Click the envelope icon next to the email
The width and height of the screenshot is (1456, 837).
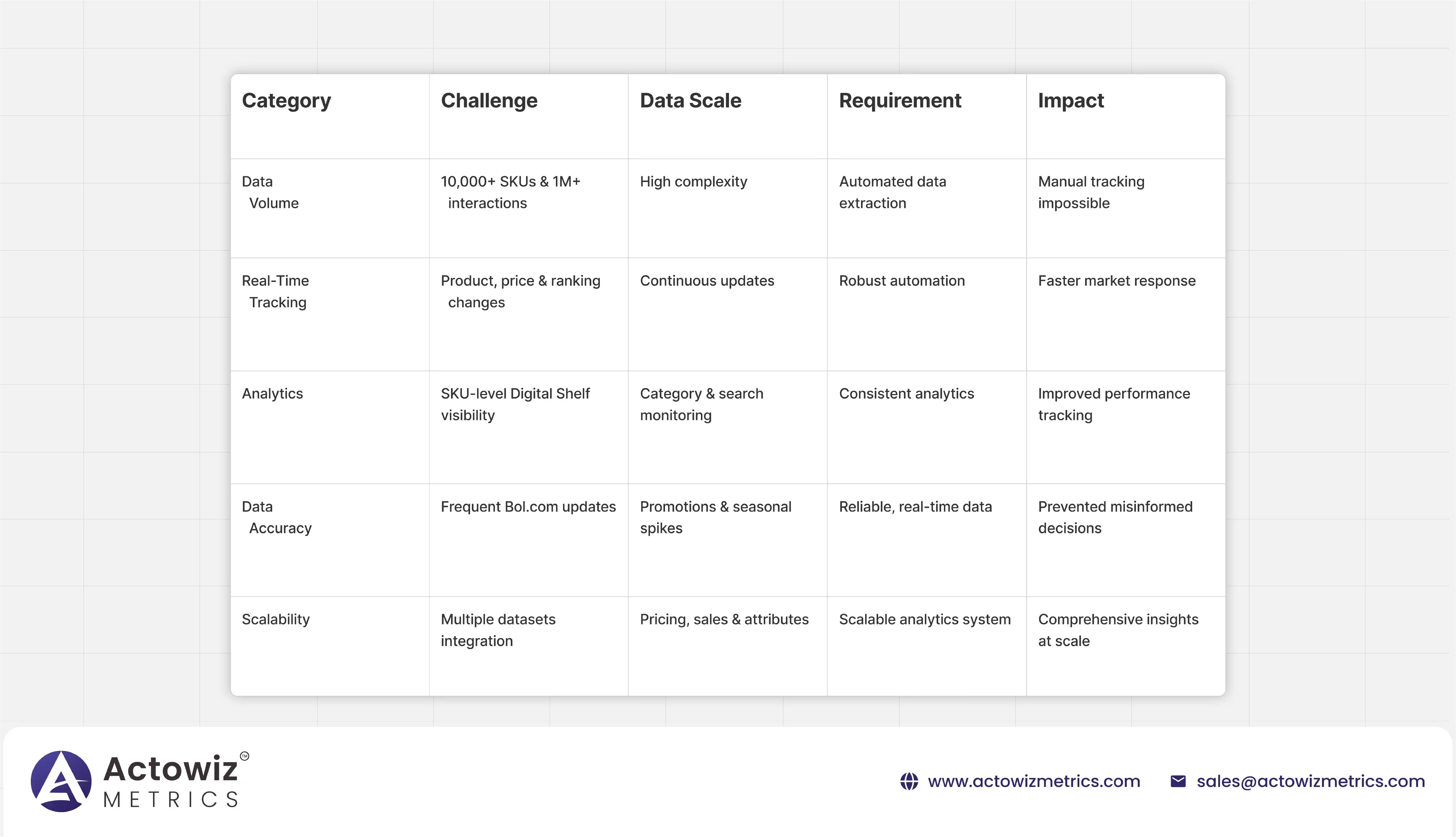1177,781
